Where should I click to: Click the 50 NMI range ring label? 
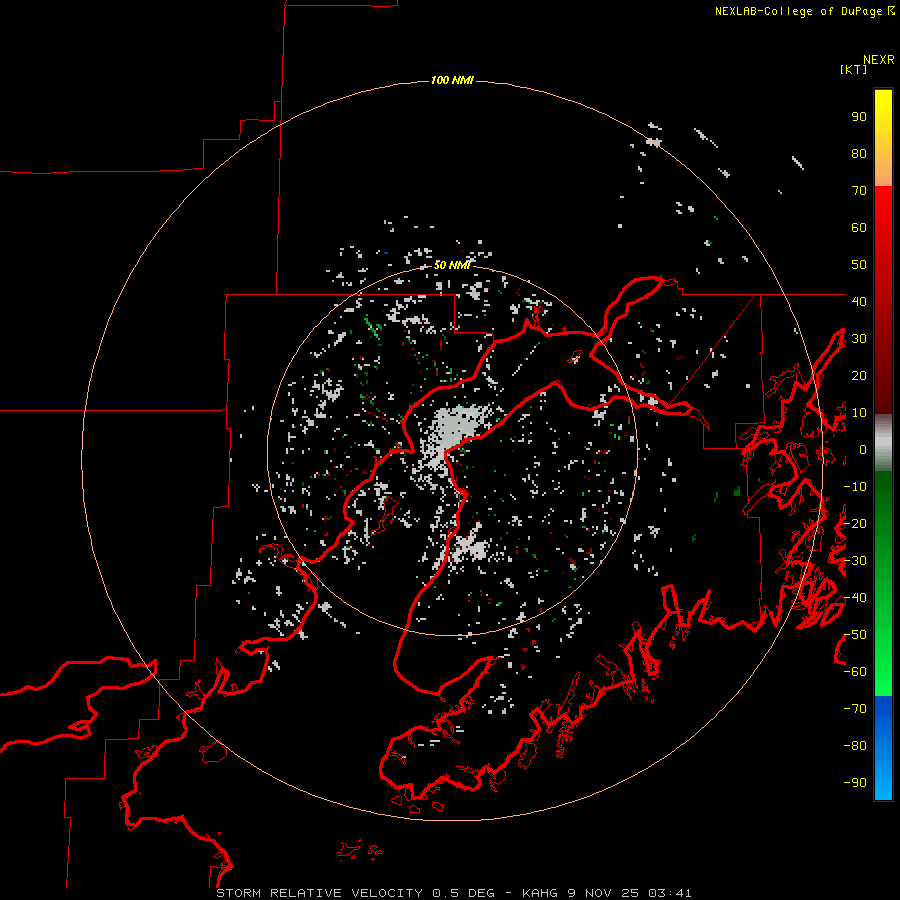click(x=452, y=265)
